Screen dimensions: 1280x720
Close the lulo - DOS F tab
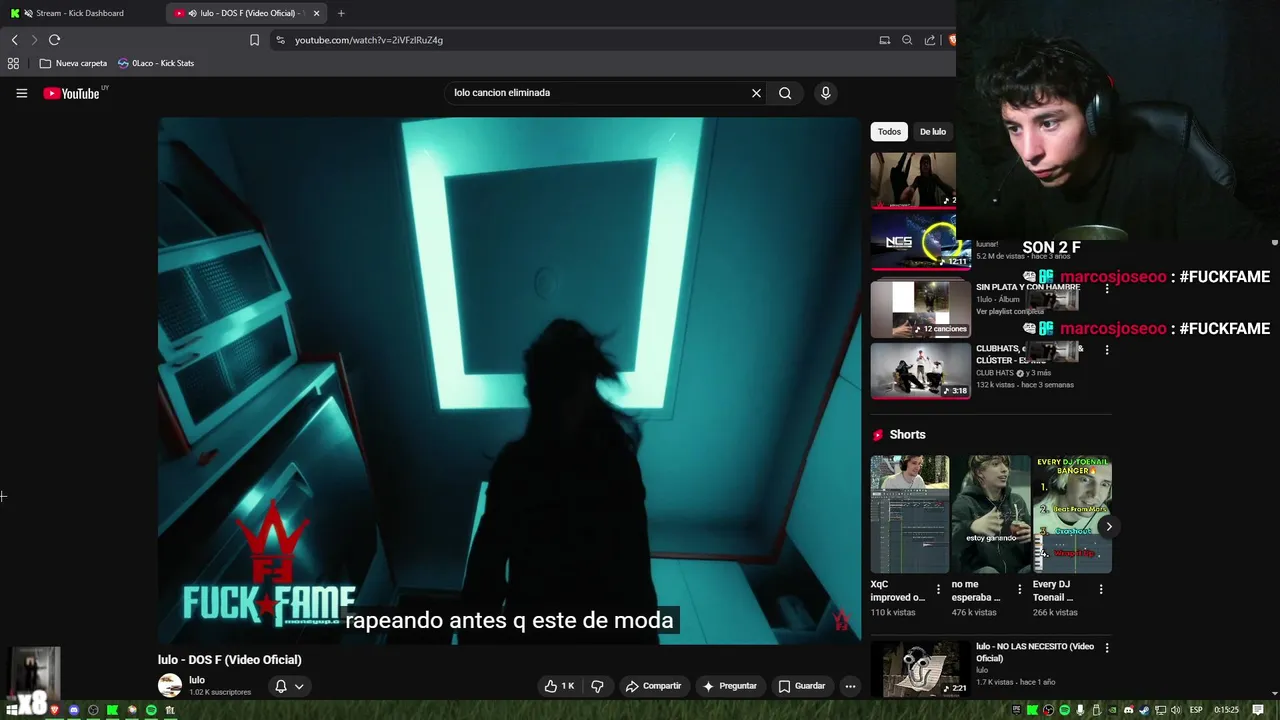[x=317, y=13]
